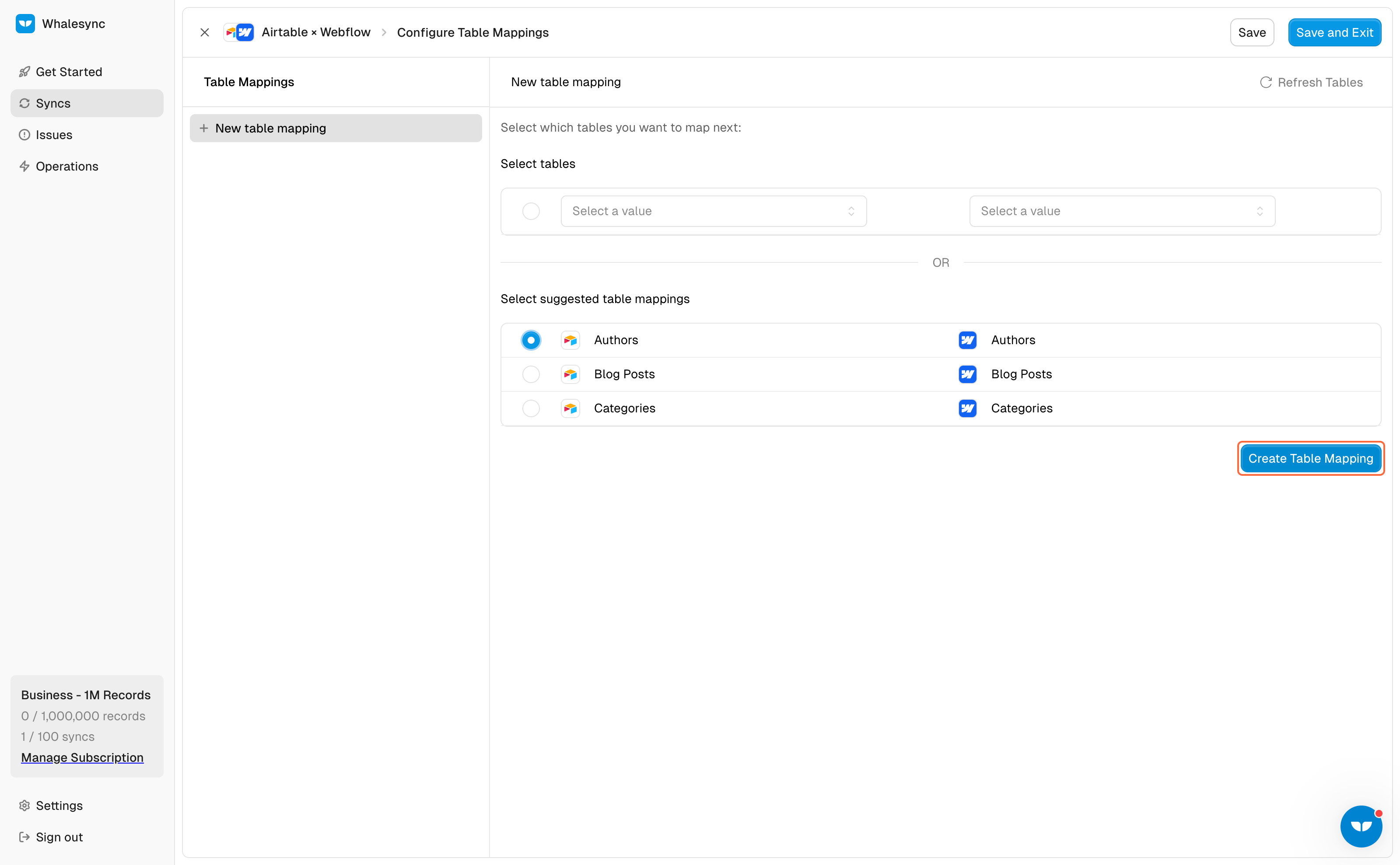Viewport: 1400px width, 865px height.
Task: Select the manual table selection radio button
Action: pos(531,211)
